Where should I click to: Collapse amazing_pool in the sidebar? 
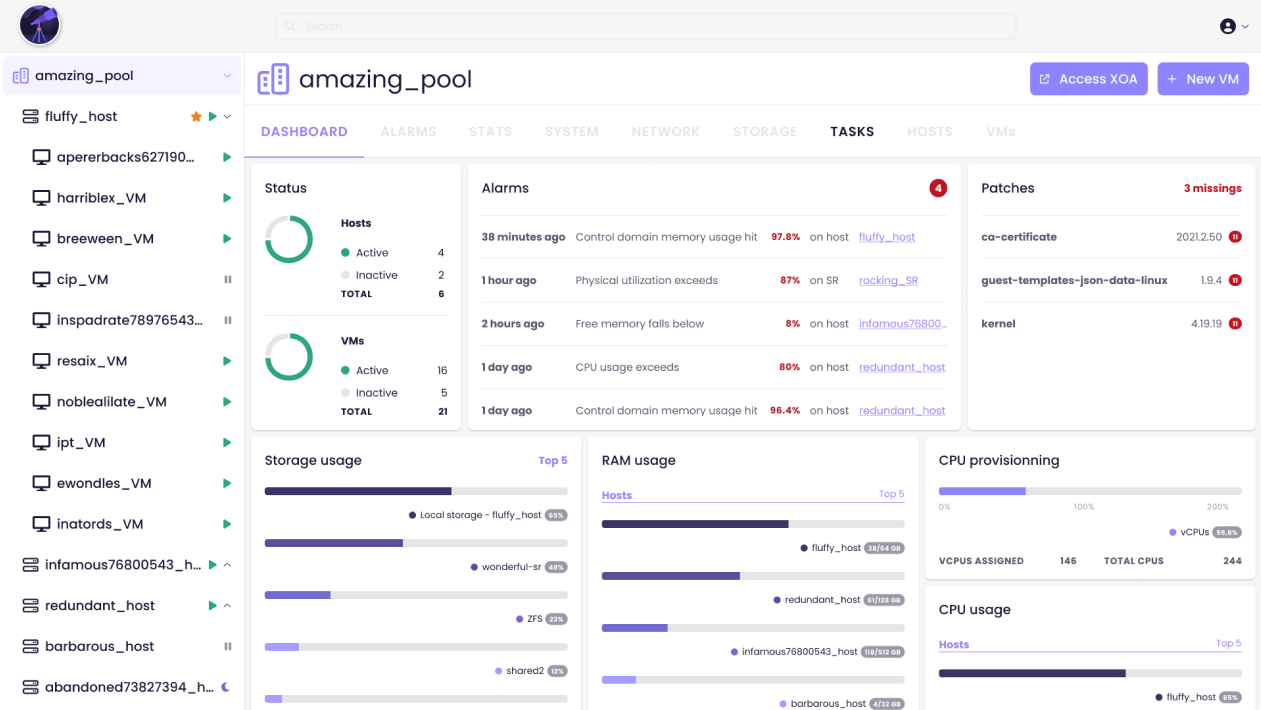pos(227,76)
